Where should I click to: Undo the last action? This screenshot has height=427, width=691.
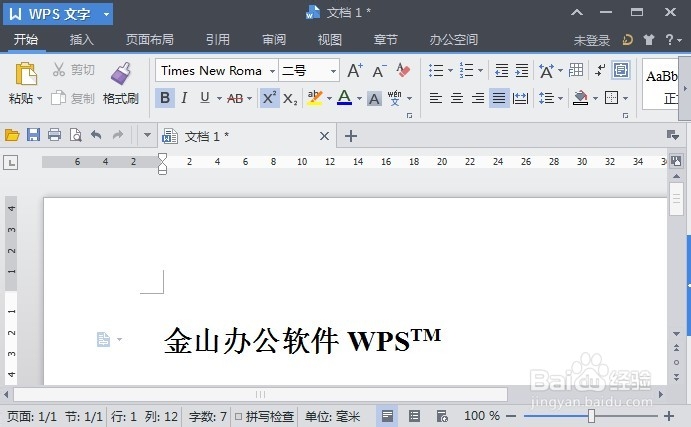pos(96,135)
